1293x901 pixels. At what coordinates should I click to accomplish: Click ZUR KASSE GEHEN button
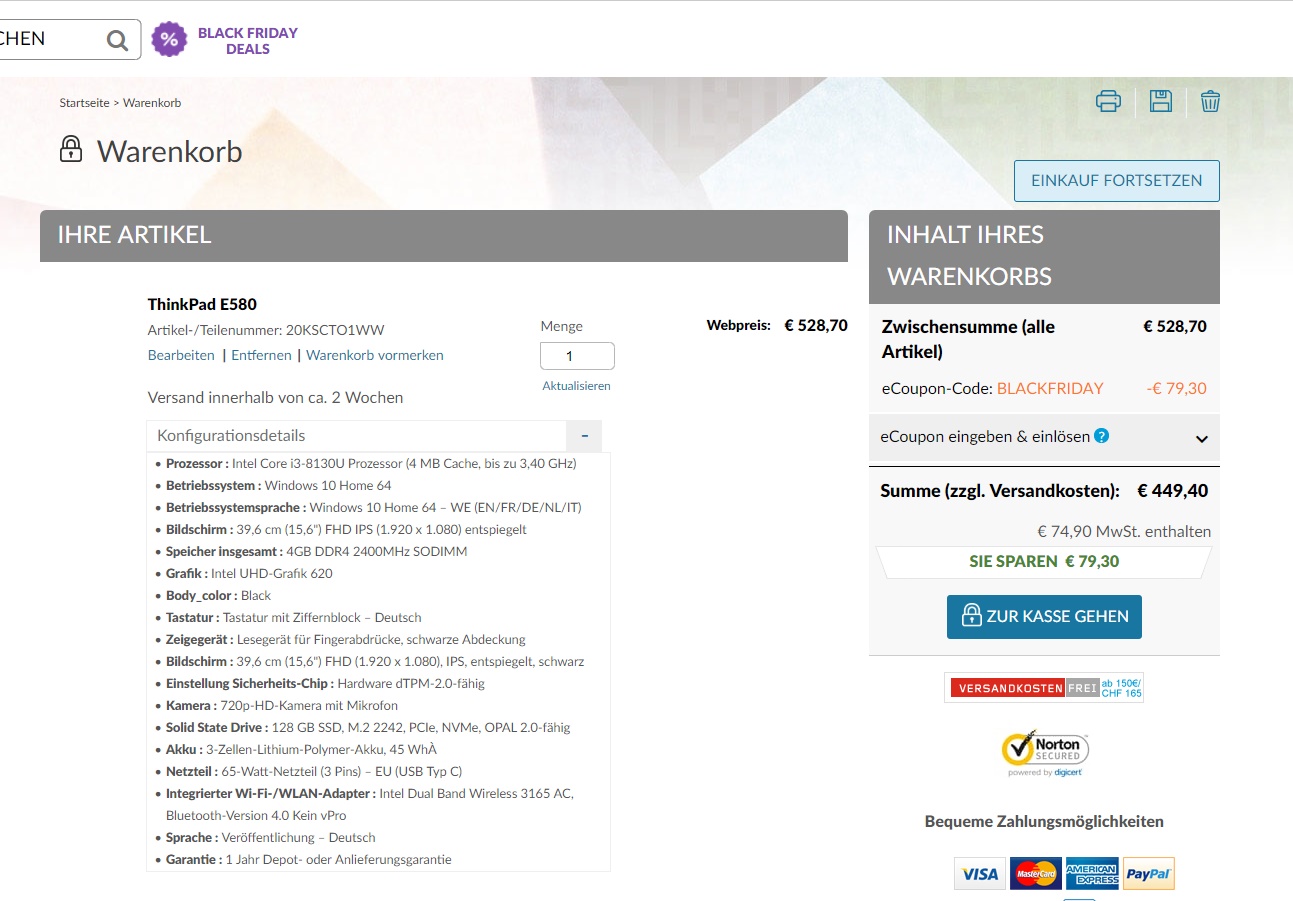coord(1044,616)
